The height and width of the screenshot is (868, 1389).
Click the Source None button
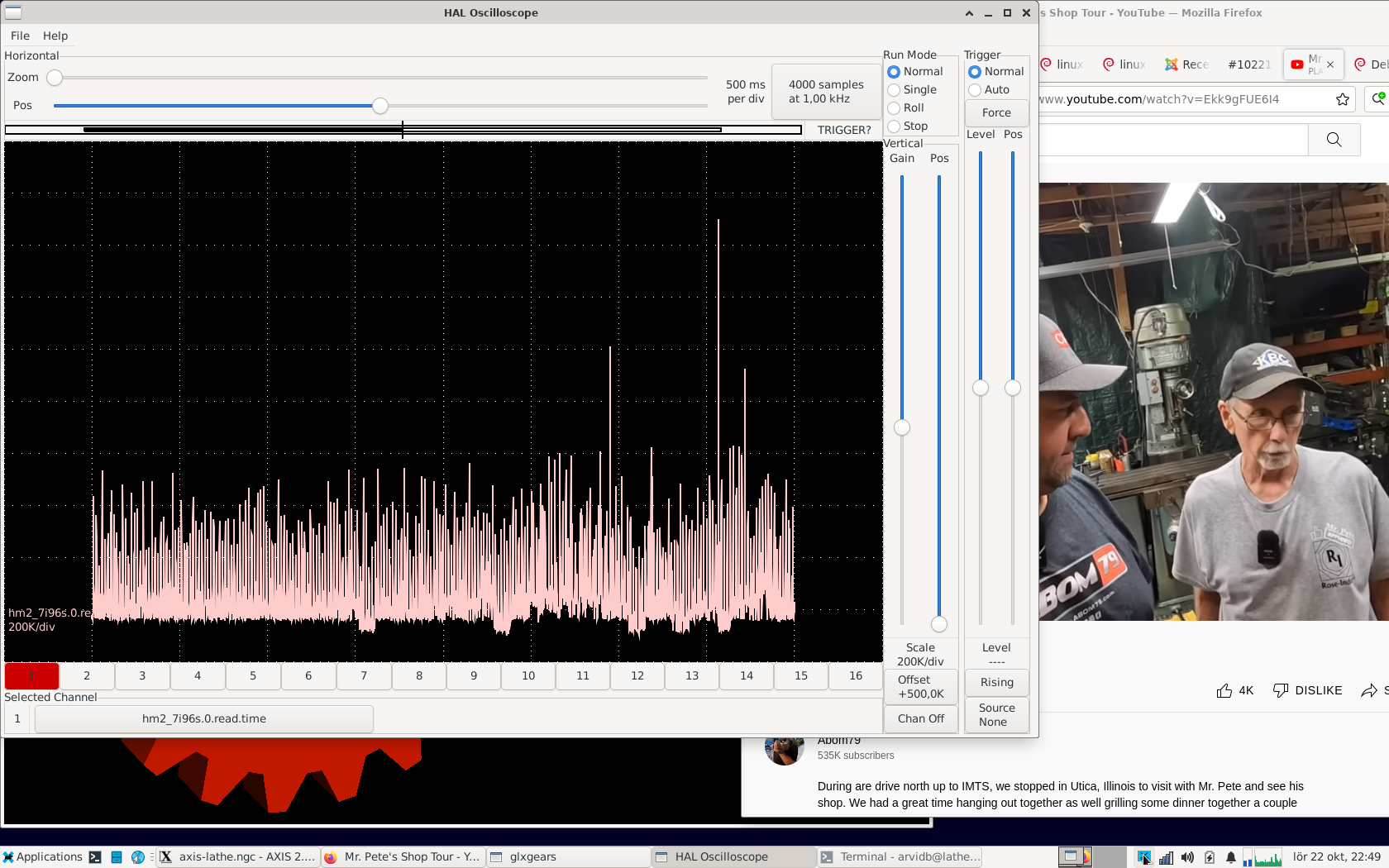[996, 714]
